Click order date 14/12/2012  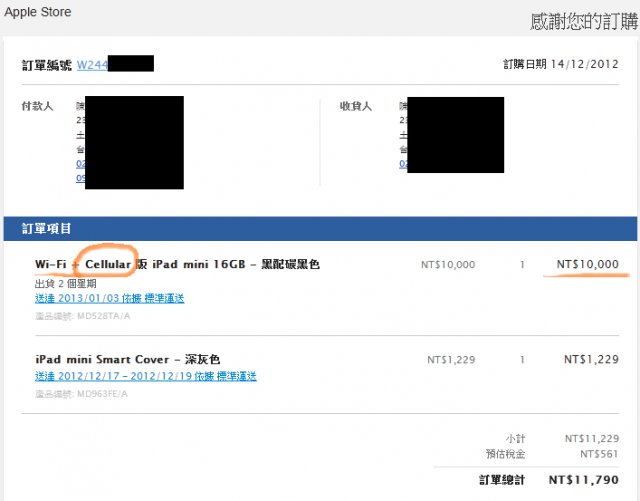click(x=584, y=64)
